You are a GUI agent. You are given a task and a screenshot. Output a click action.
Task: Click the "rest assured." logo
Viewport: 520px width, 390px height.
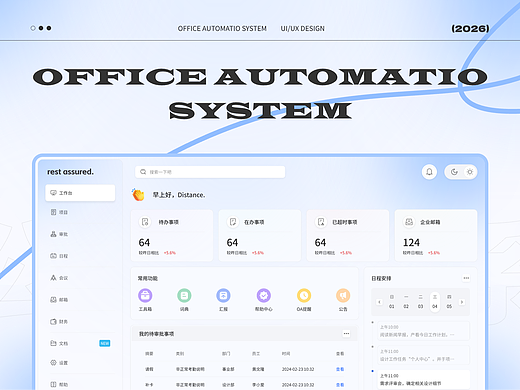70,172
